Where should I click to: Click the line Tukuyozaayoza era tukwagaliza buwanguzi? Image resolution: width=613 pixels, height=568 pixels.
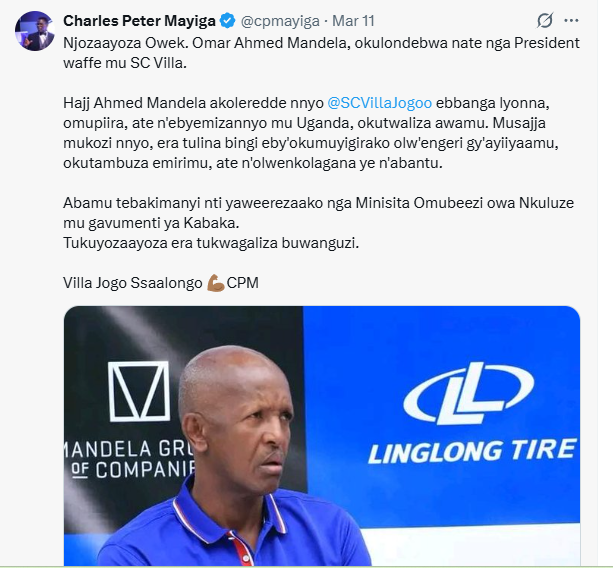(211, 243)
